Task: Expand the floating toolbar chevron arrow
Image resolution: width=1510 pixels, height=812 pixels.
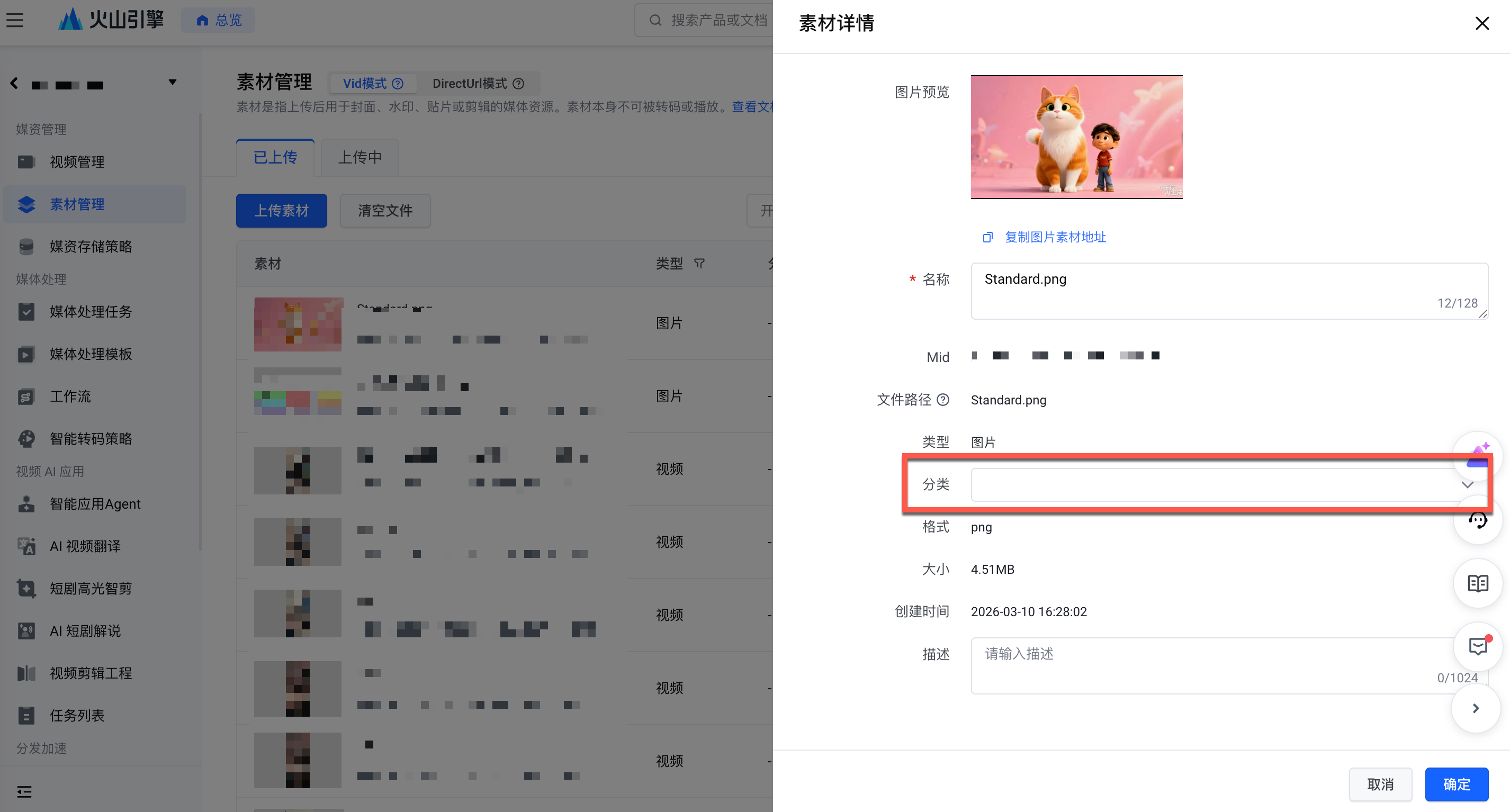Action: click(x=1476, y=708)
